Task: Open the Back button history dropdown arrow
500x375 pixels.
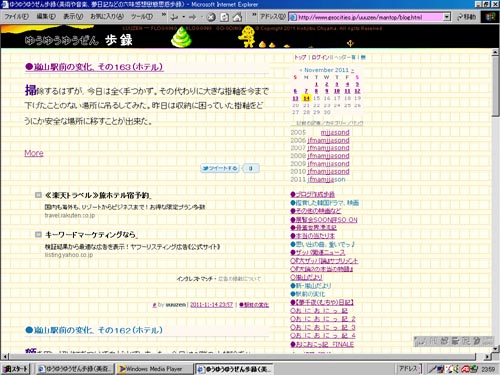Action: point(184,17)
